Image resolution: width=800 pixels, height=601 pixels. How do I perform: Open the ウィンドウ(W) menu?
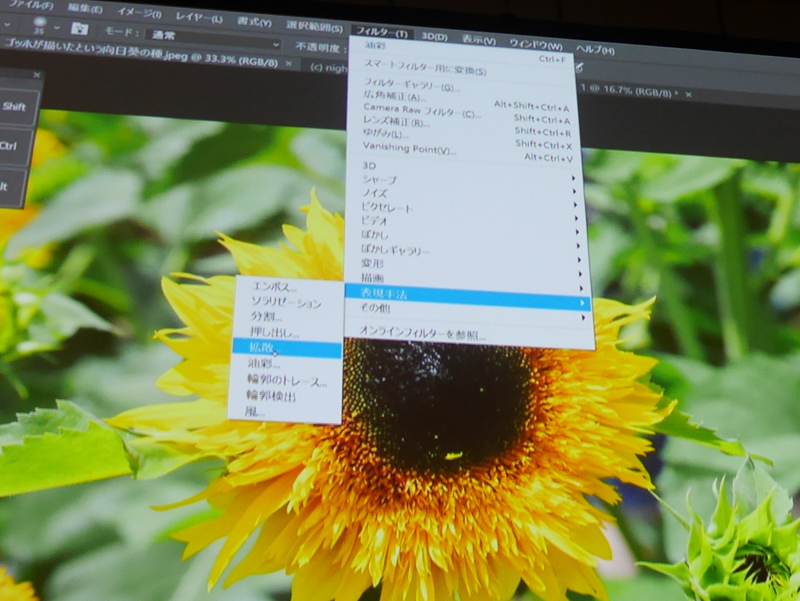pyautogui.click(x=536, y=45)
